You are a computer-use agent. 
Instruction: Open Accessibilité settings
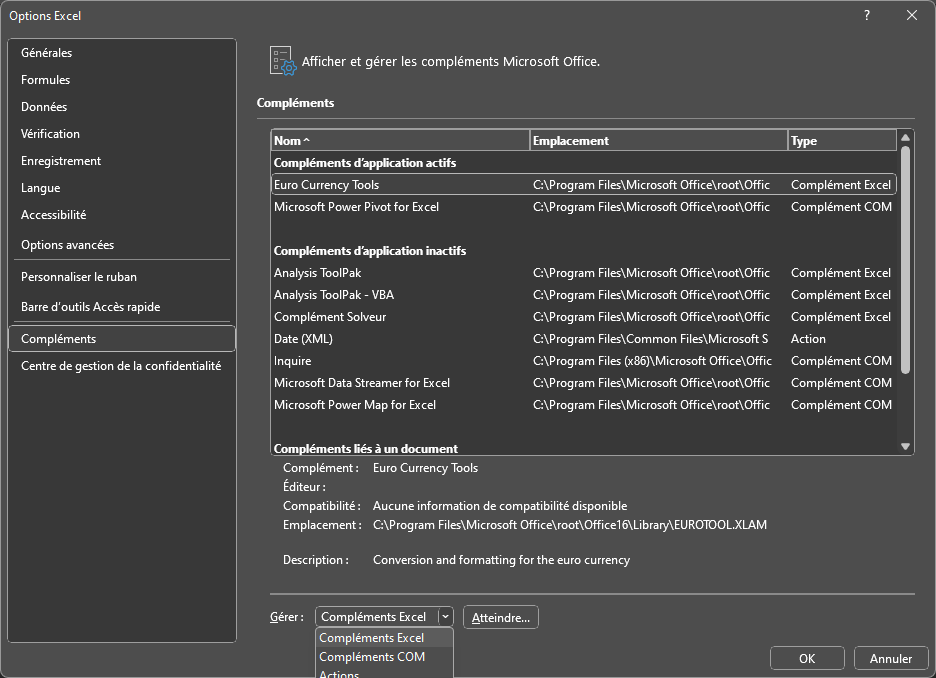click(x=122, y=214)
